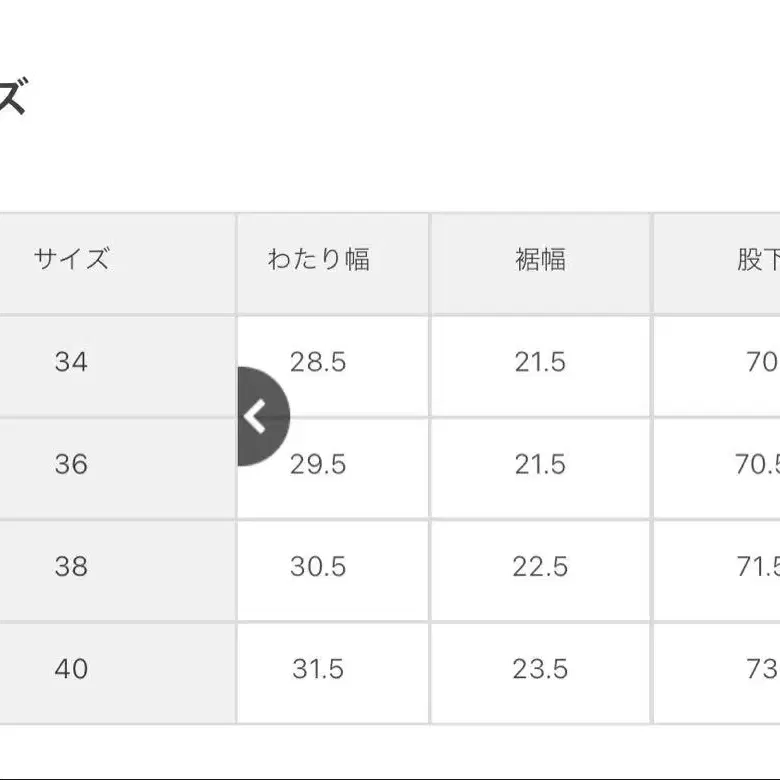
Task: Click size 34 row label
Action: pos(71,362)
